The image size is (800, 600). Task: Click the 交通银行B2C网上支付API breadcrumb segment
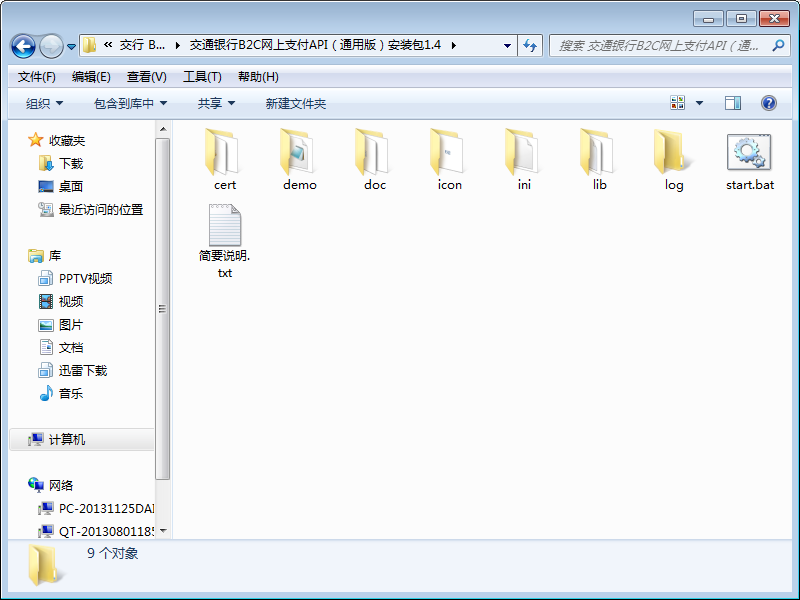315,45
